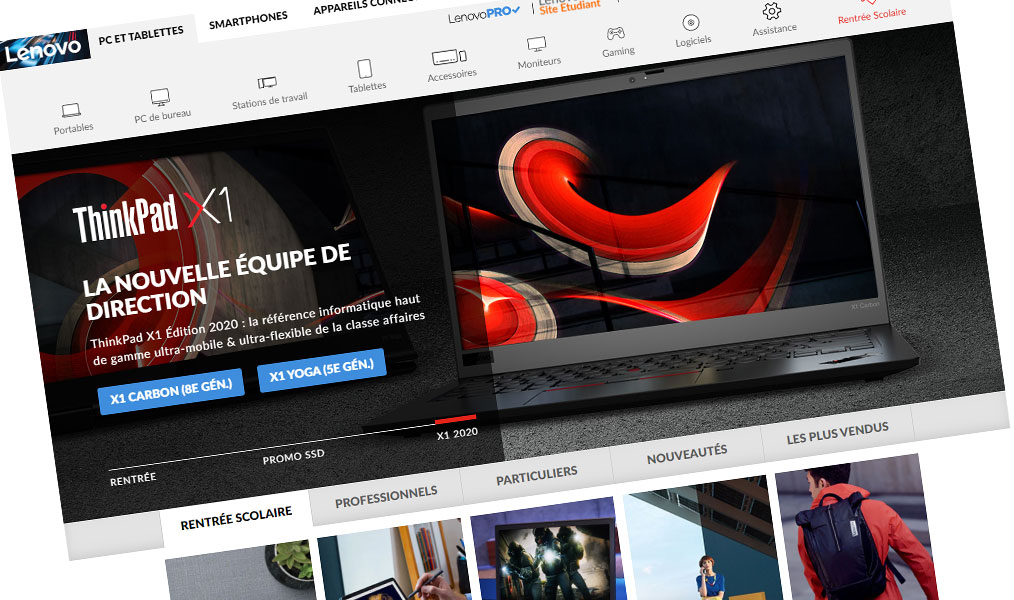
Task: Select the X1 2020 carousel slide
Action: (x=457, y=434)
